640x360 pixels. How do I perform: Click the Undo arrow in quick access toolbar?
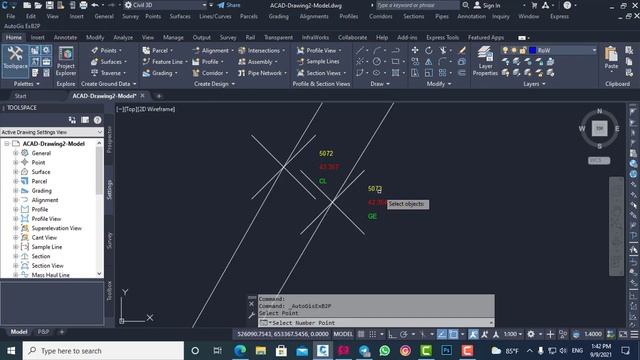tap(95, 5)
